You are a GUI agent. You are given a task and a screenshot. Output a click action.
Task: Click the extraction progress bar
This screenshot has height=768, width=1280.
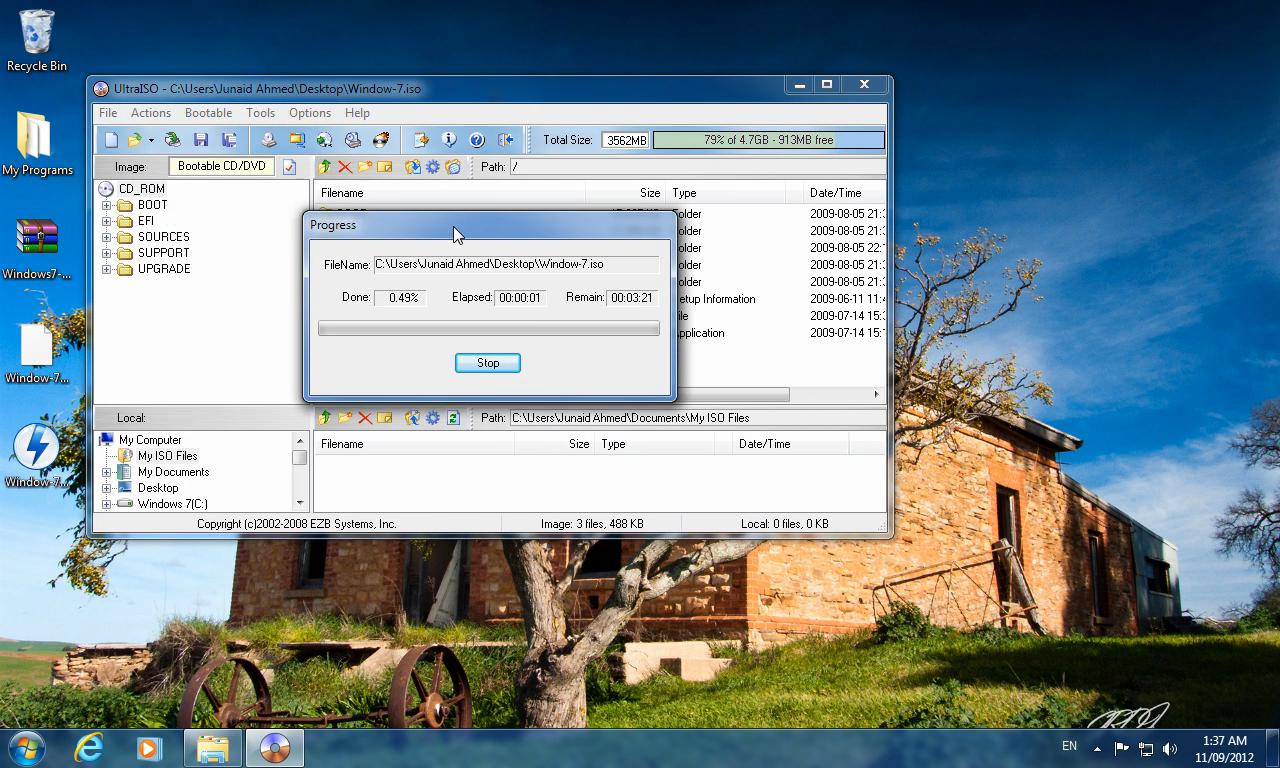tap(488, 327)
